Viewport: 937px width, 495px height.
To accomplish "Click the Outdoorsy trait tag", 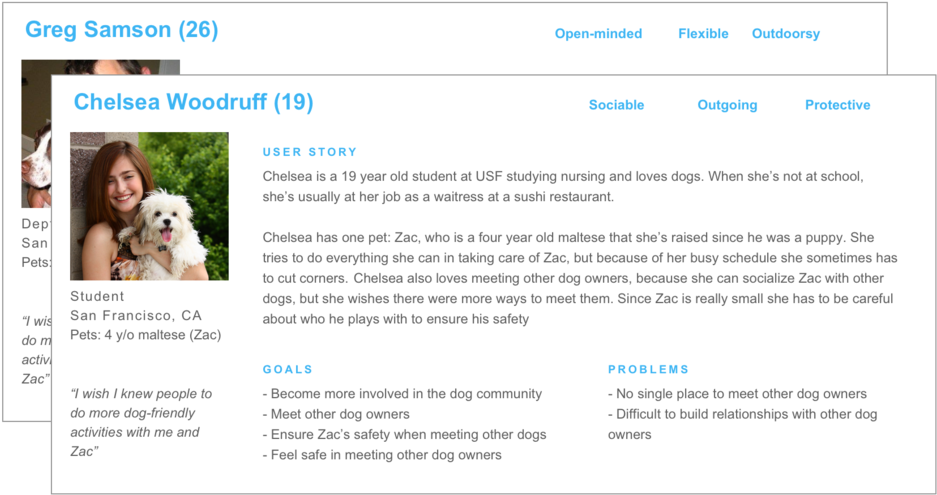I will pos(785,34).
